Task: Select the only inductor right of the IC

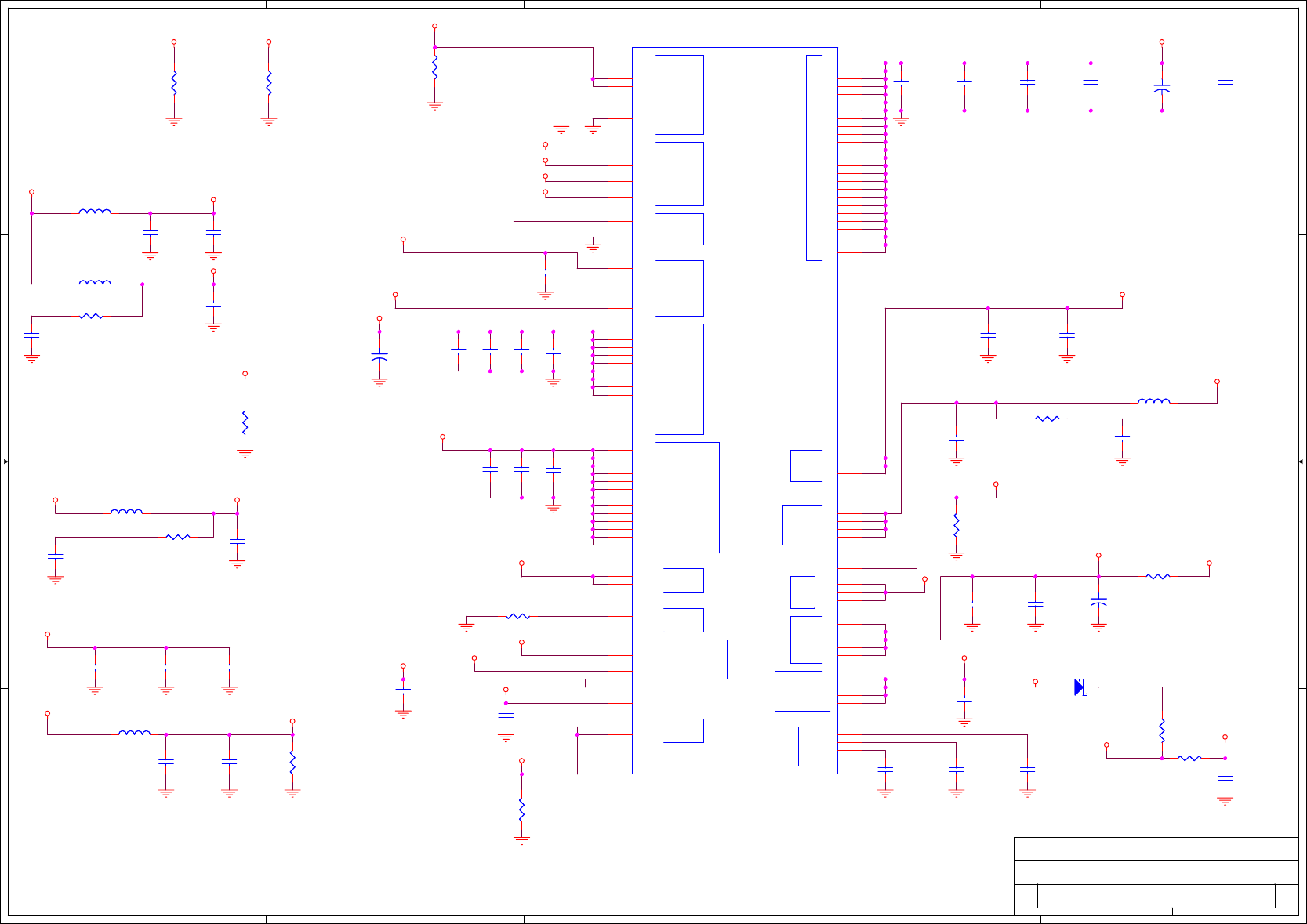Action: [1153, 401]
